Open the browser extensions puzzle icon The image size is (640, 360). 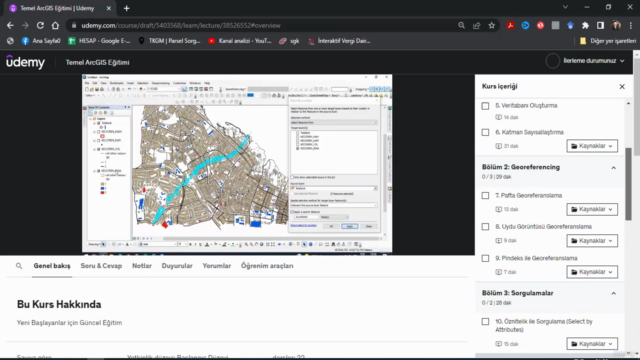pyautogui.click(x=585, y=25)
